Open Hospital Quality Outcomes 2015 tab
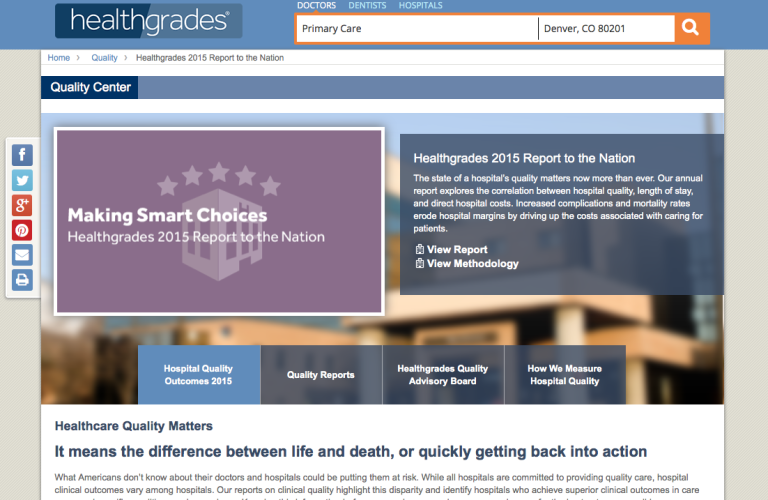 pos(199,375)
